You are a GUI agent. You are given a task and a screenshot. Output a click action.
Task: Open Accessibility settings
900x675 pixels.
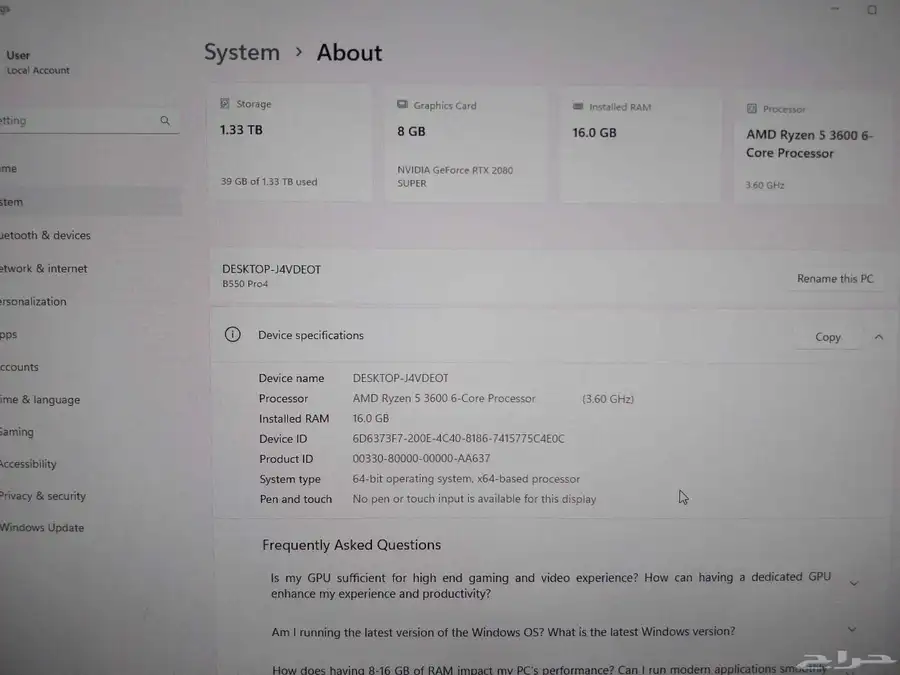[28, 464]
